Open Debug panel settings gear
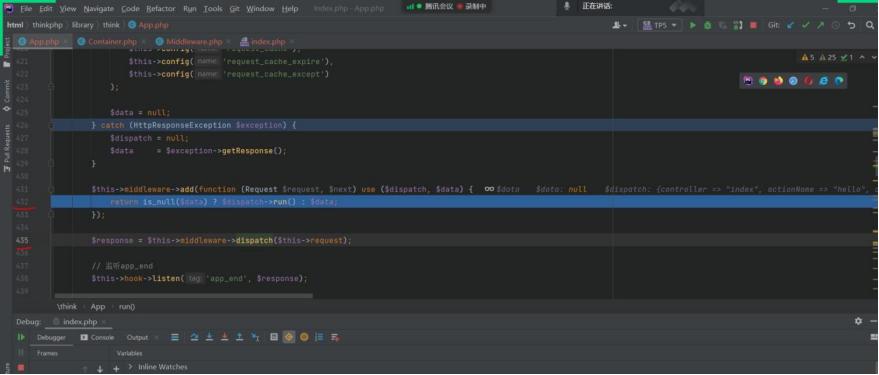The image size is (879, 375). 858,321
